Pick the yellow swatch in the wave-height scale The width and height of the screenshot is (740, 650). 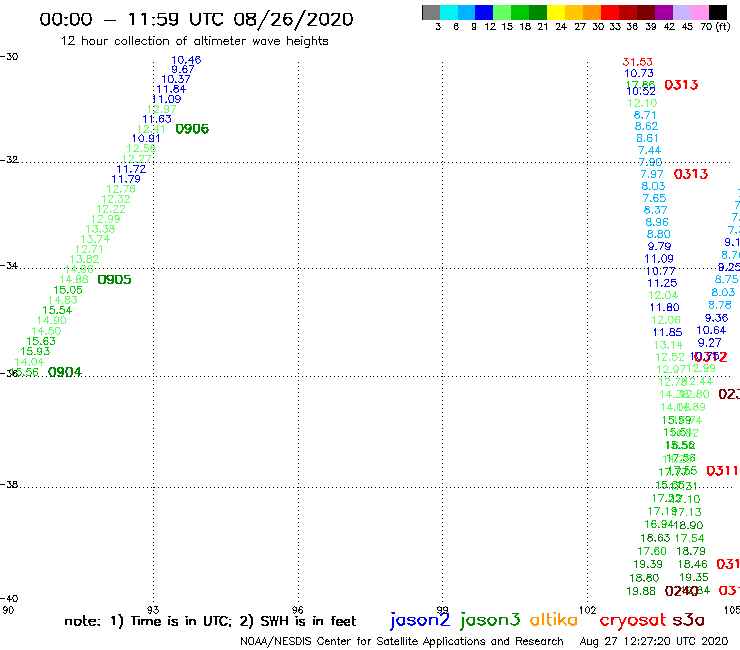click(x=556, y=12)
